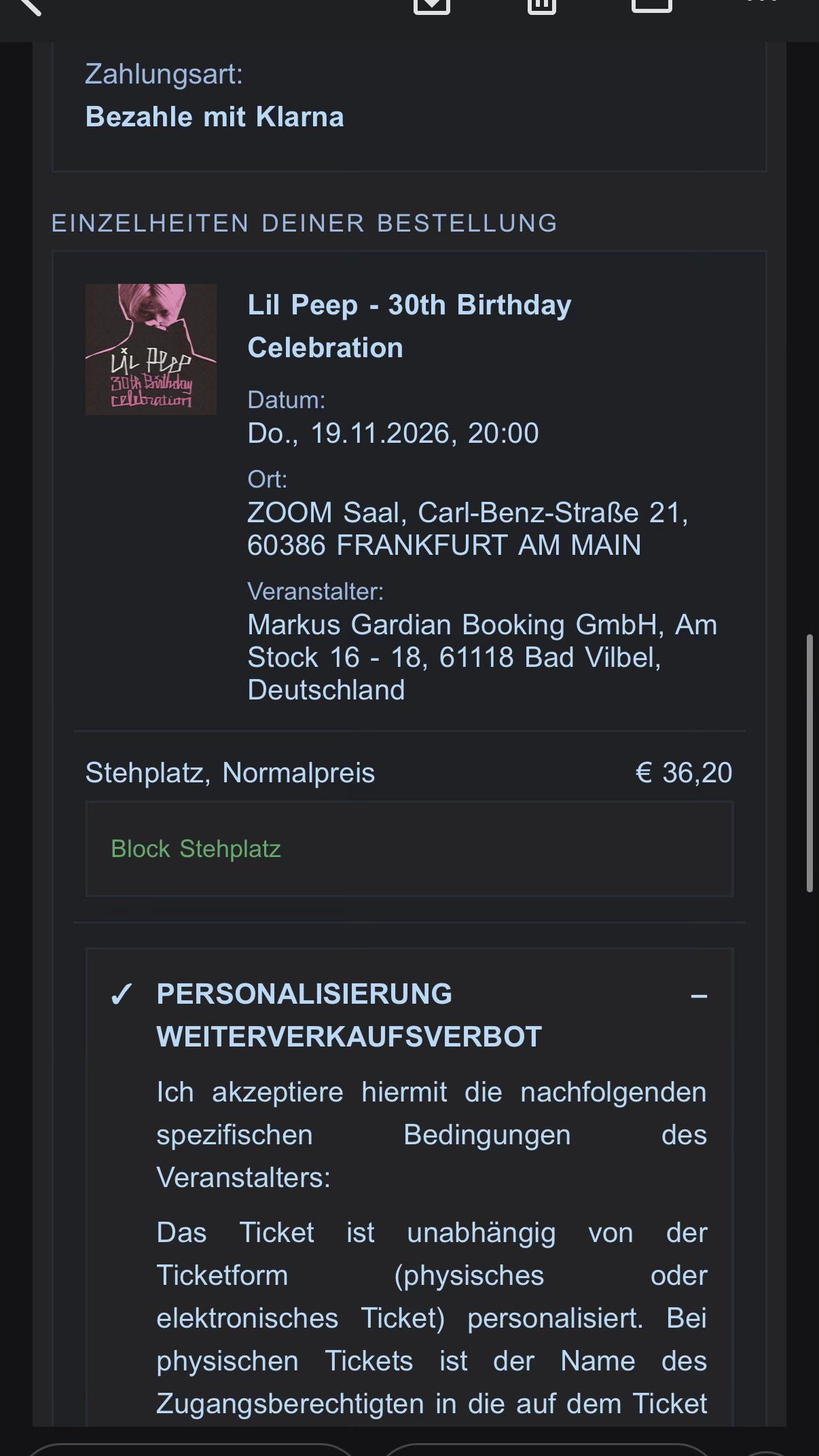Click the ZOOM Saal venue address
The height and width of the screenshot is (1456, 819).
468,528
